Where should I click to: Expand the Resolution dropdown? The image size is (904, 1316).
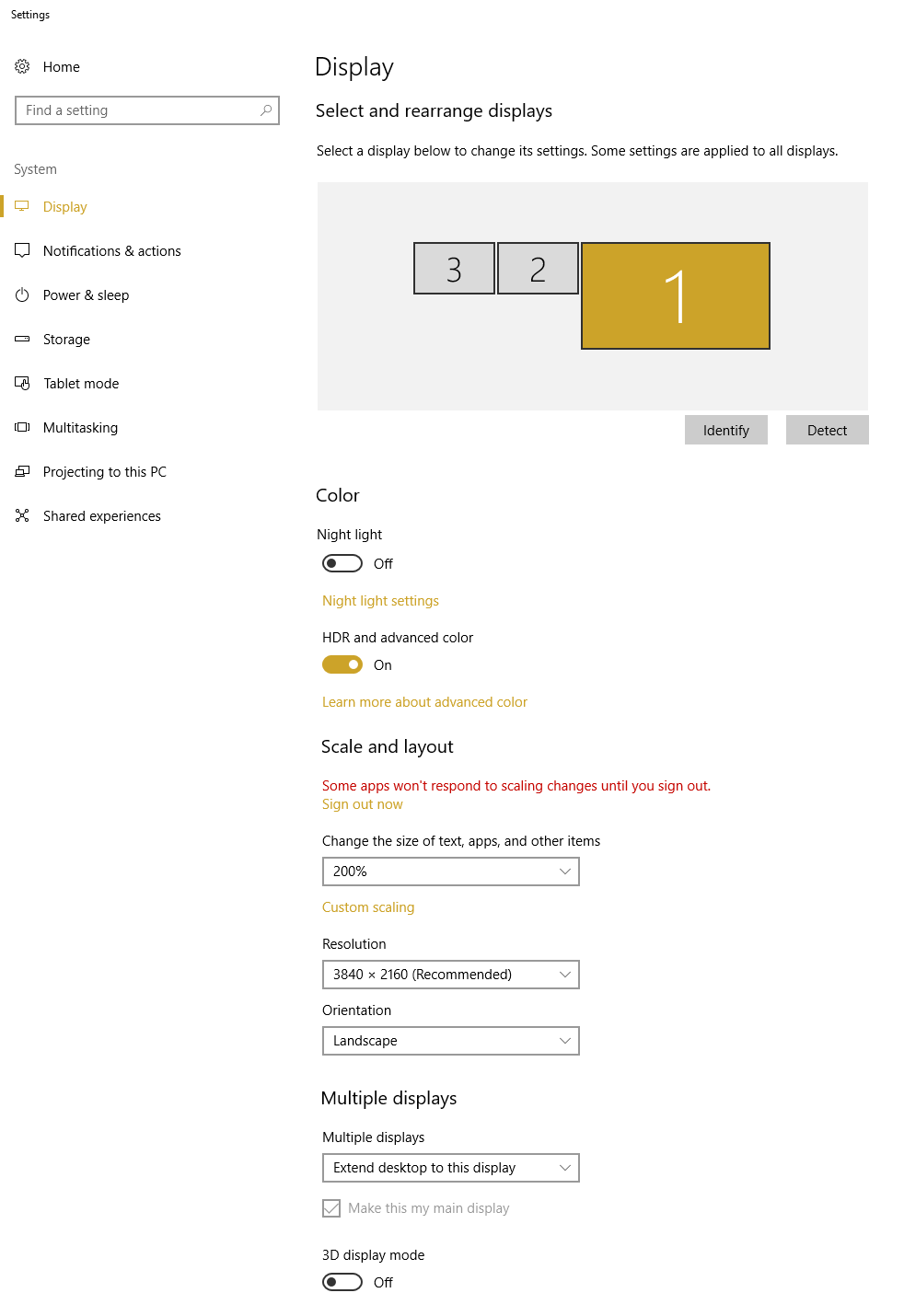450,975
